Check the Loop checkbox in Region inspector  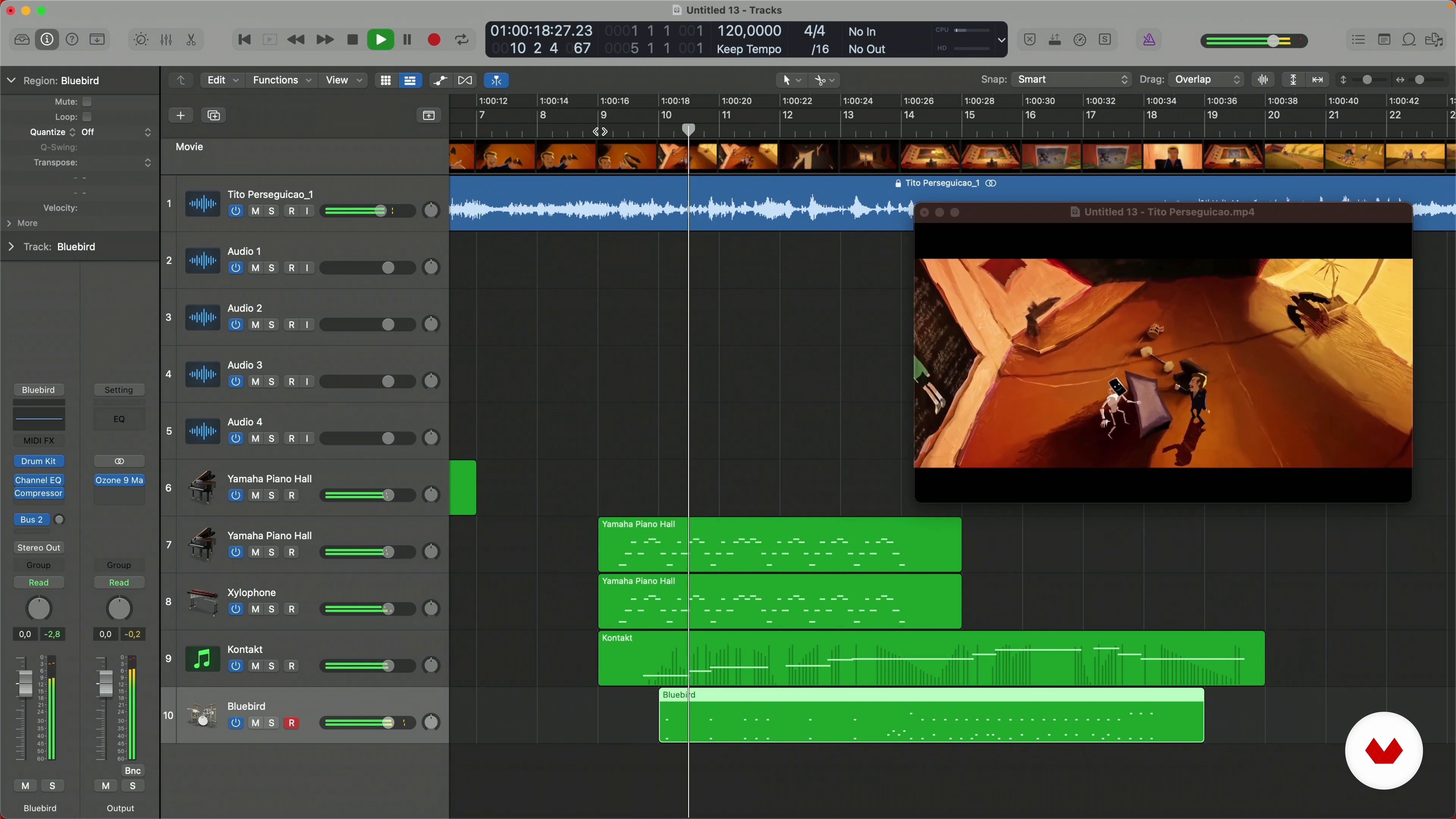click(x=86, y=117)
